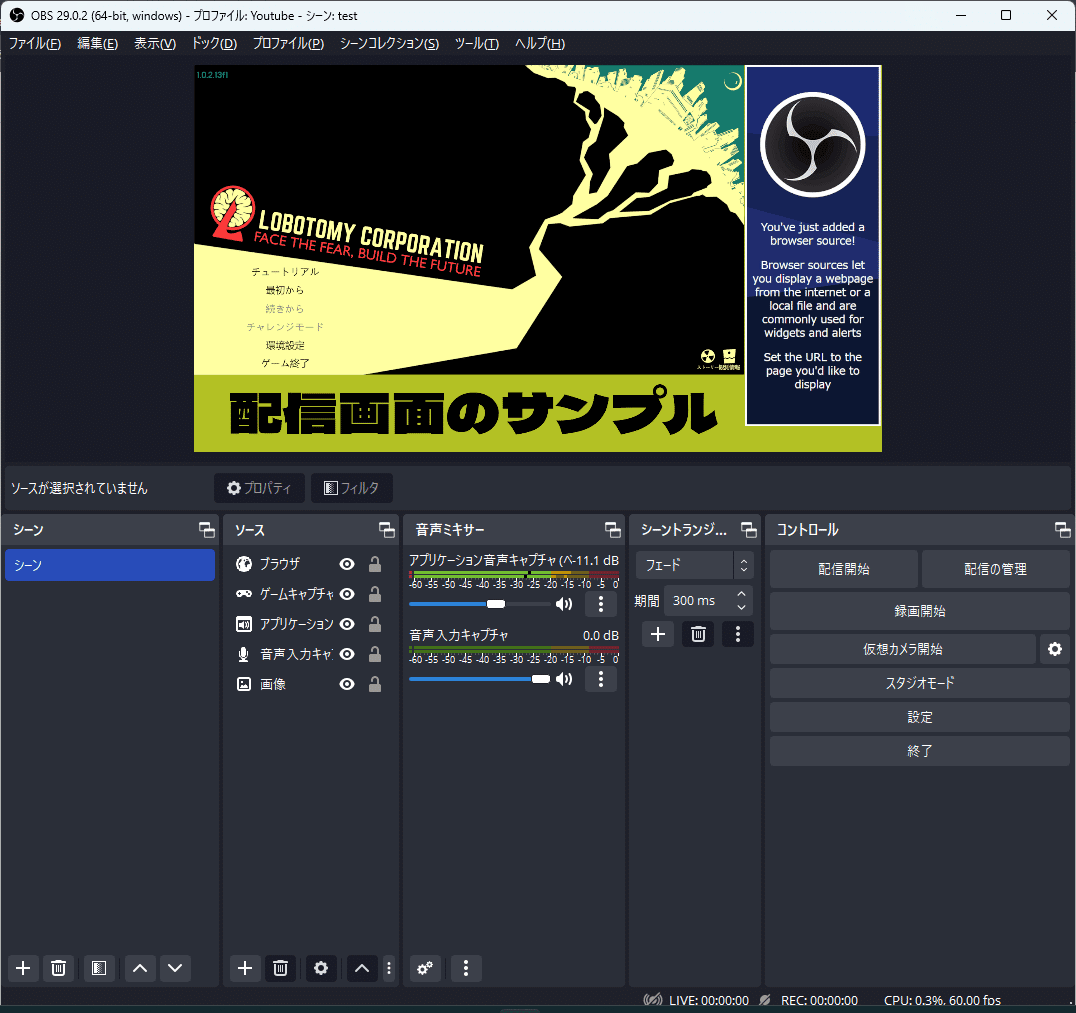Open the ヘルプ menu
Screen dimensions: 1076x1013
(x=540, y=43)
